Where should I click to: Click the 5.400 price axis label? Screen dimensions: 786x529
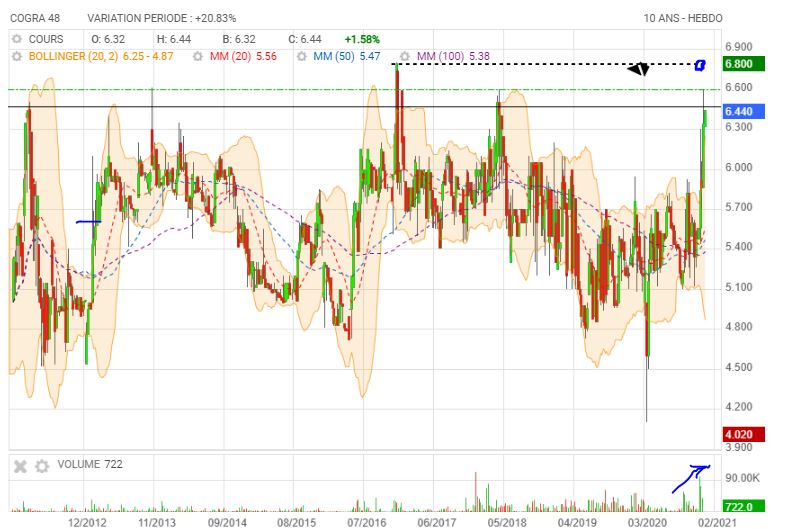738,247
